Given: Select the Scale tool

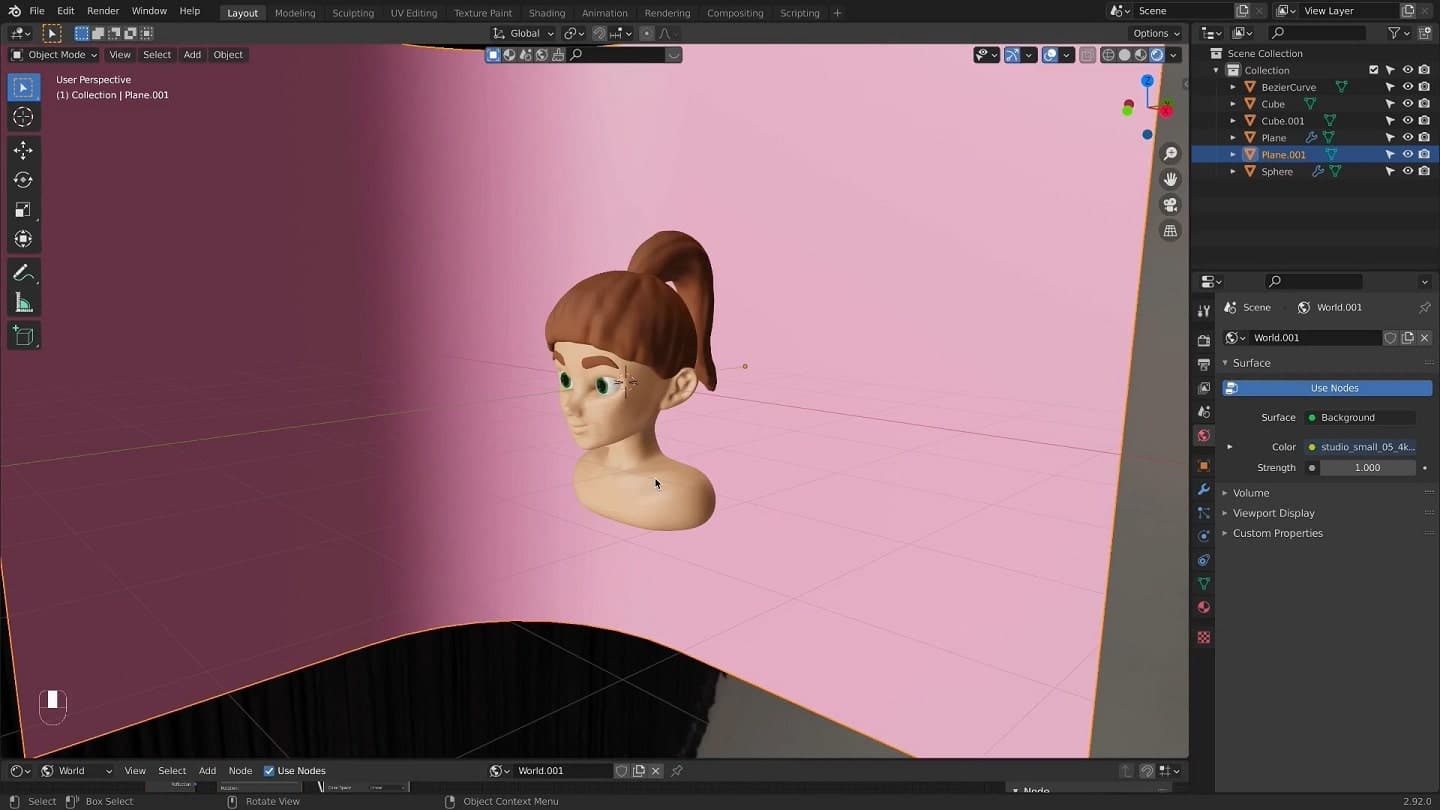Looking at the screenshot, I should click(x=23, y=210).
